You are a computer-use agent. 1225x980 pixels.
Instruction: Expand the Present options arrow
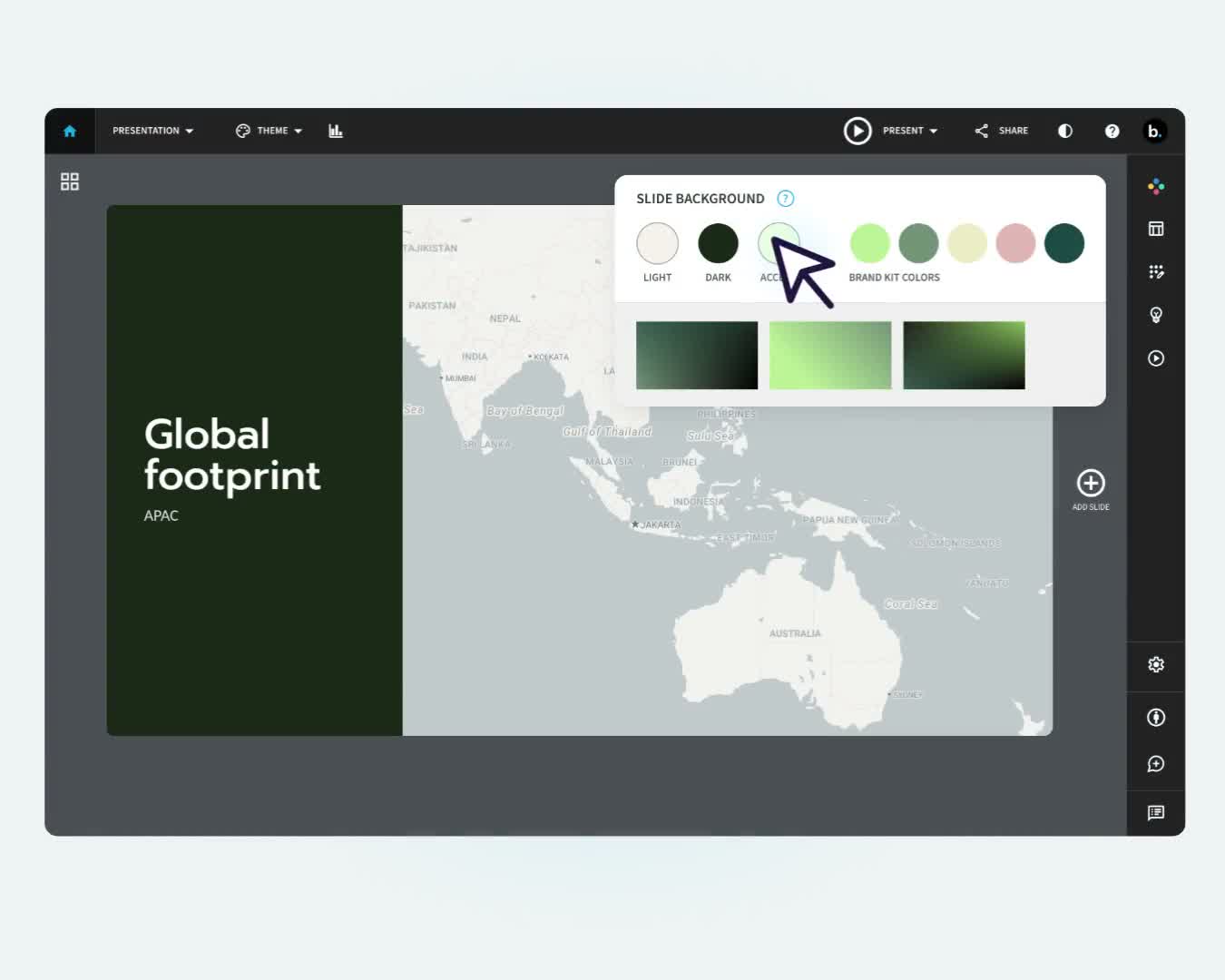coord(934,132)
